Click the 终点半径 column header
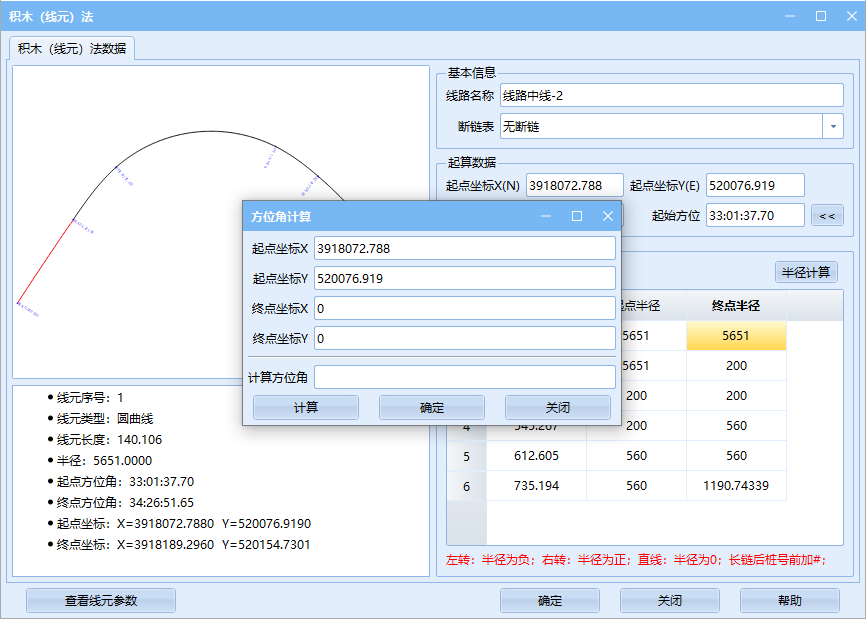866x619 pixels. (x=736, y=306)
